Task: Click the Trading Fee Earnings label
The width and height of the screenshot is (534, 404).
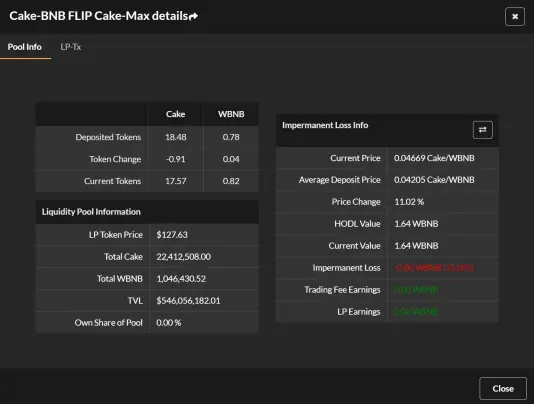Action: tap(342, 290)
